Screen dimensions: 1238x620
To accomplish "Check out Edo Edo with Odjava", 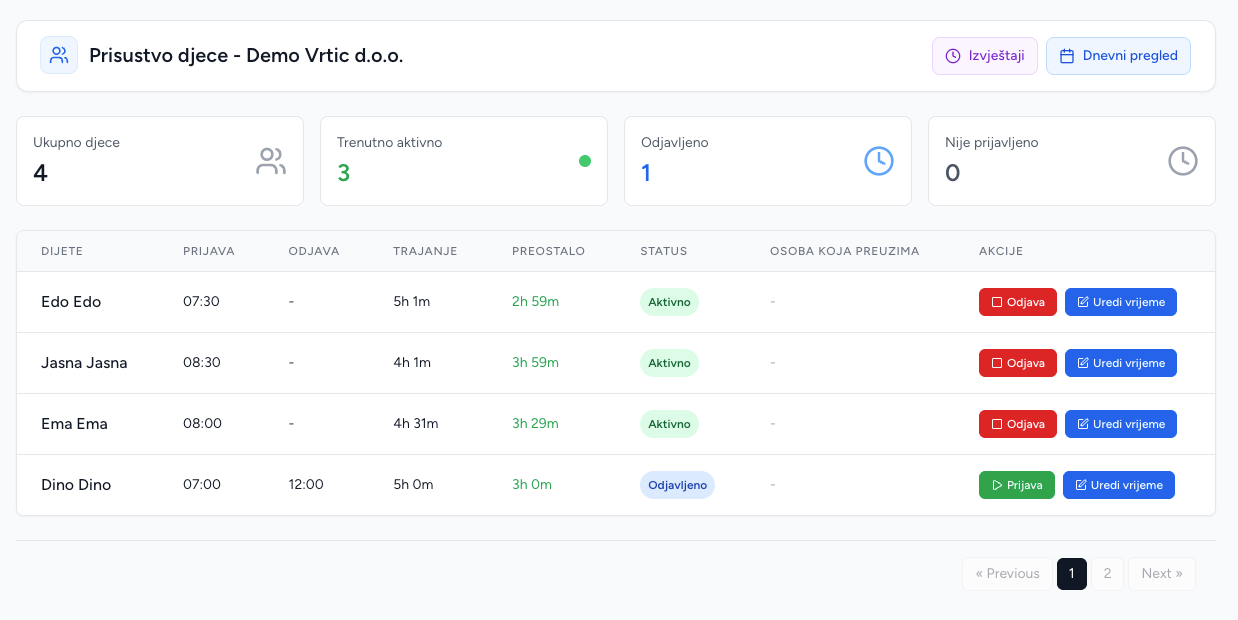I will [1018, 302].
